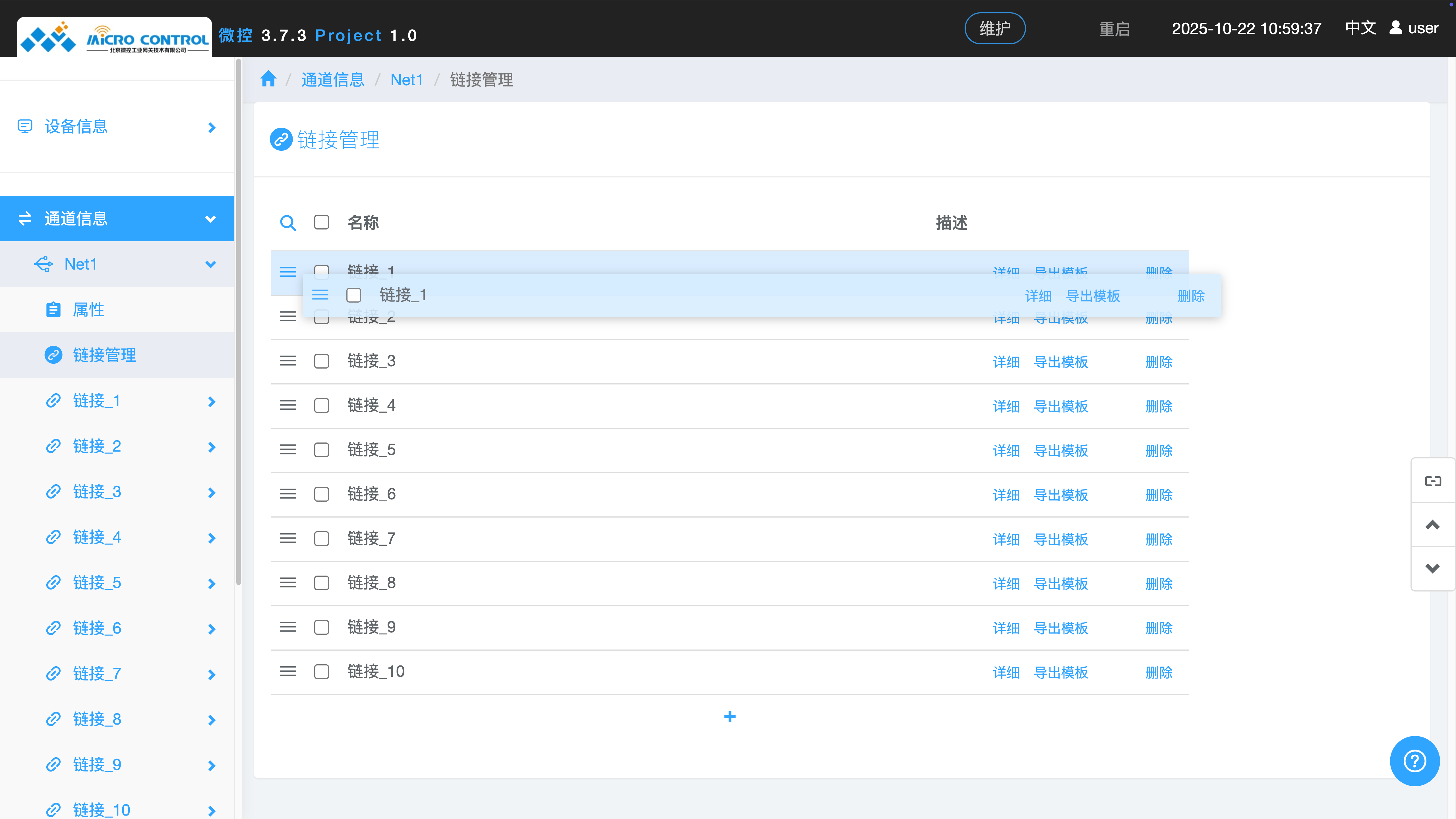
Task: Check the 链接_3 row checkbox
Action: coord(322,361)
